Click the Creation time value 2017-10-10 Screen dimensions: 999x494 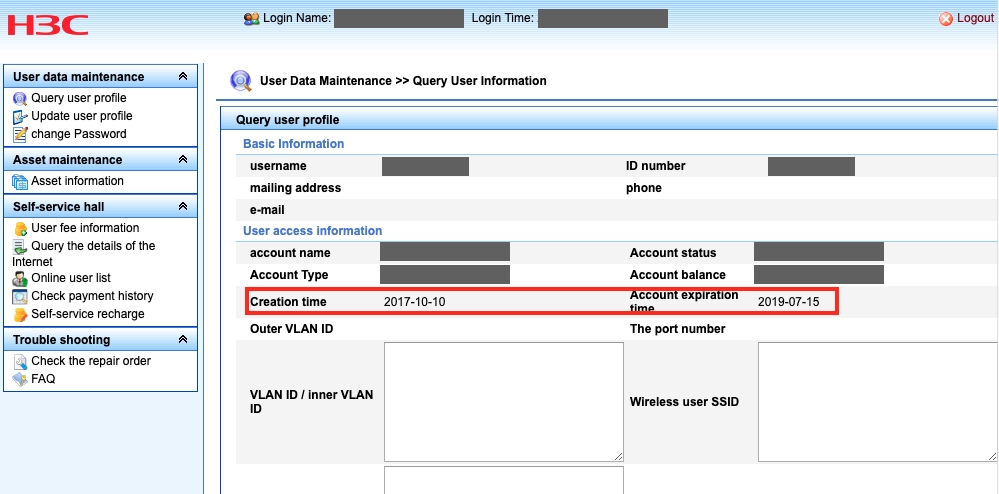click(x=415, y=302)
